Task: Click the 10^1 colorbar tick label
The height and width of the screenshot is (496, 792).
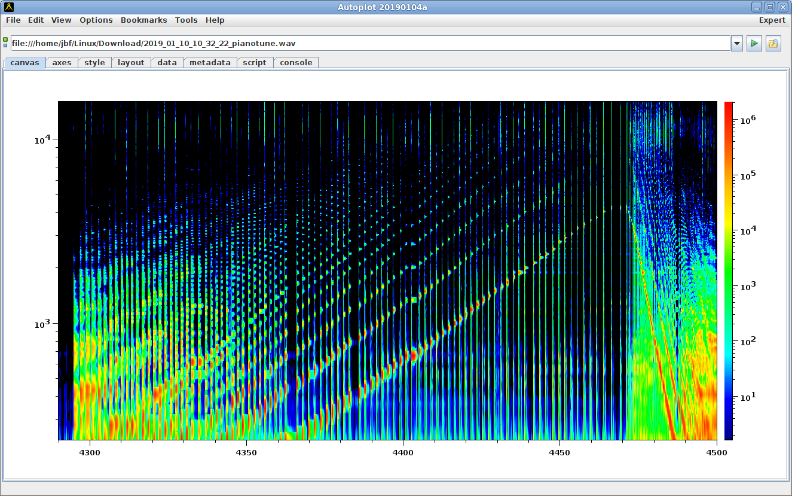Action: (748, 397)
